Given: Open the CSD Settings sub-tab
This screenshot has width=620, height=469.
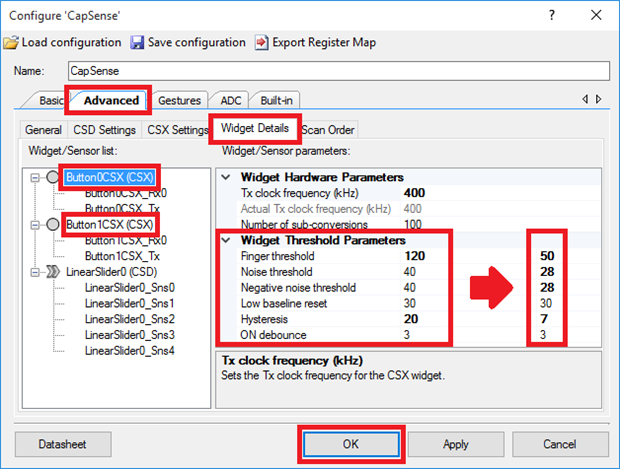Looking at the screenshot, I should (104, 130).
